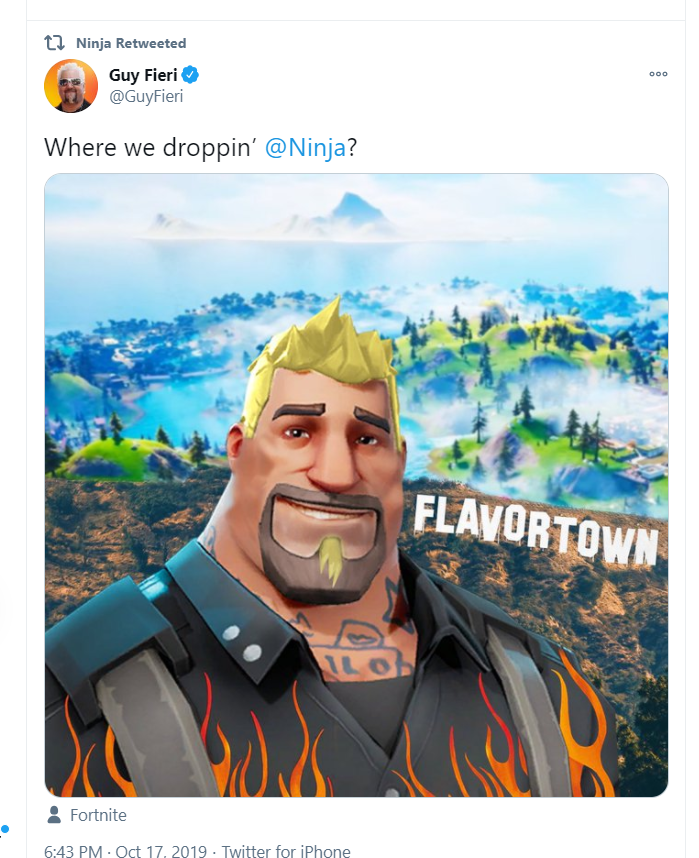
Task: Open the @GuyFieri handle
Action: [146, 96]
